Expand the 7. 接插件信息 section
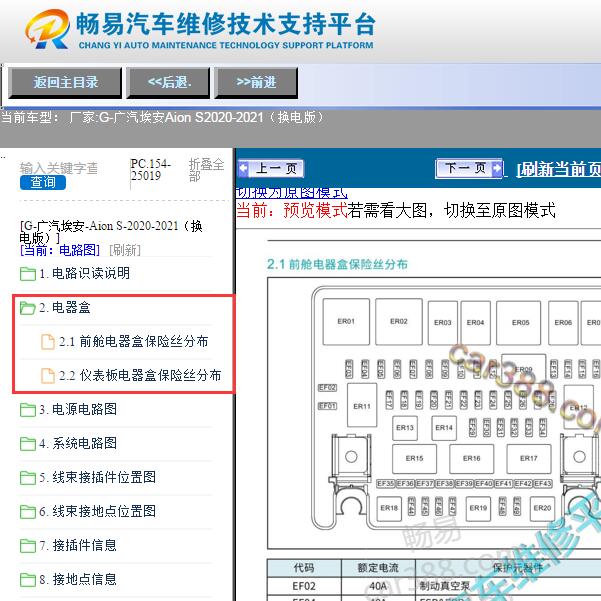 tap(78, 546)
